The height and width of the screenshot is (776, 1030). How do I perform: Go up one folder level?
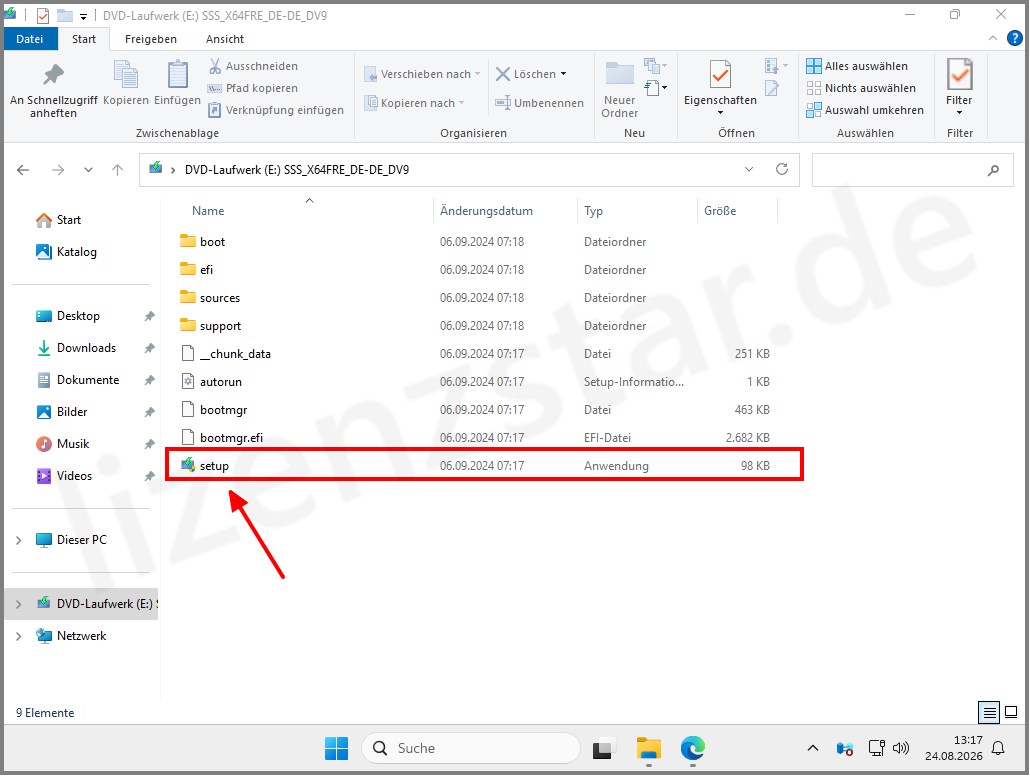click(118, 170)
